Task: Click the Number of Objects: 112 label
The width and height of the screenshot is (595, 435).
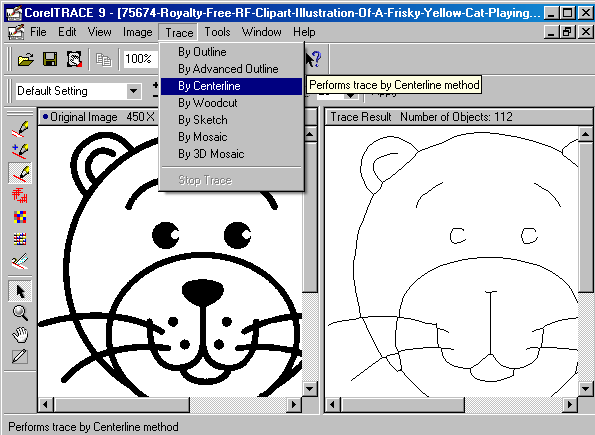Action: click(456, 117)
